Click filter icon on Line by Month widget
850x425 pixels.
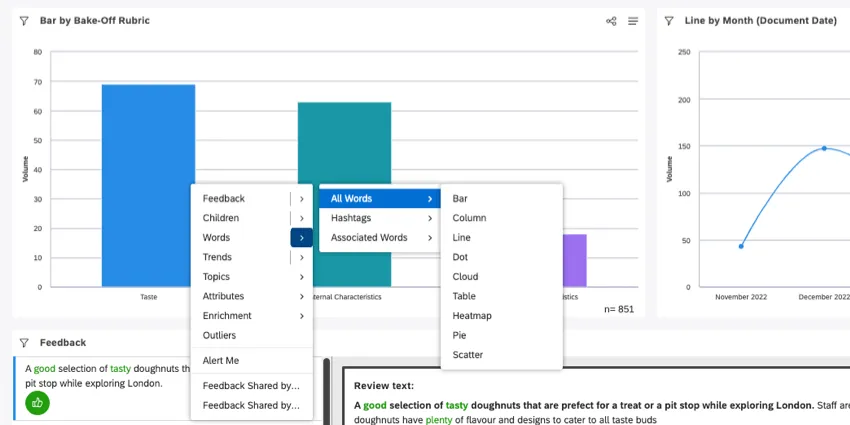(x=669, y=21)
